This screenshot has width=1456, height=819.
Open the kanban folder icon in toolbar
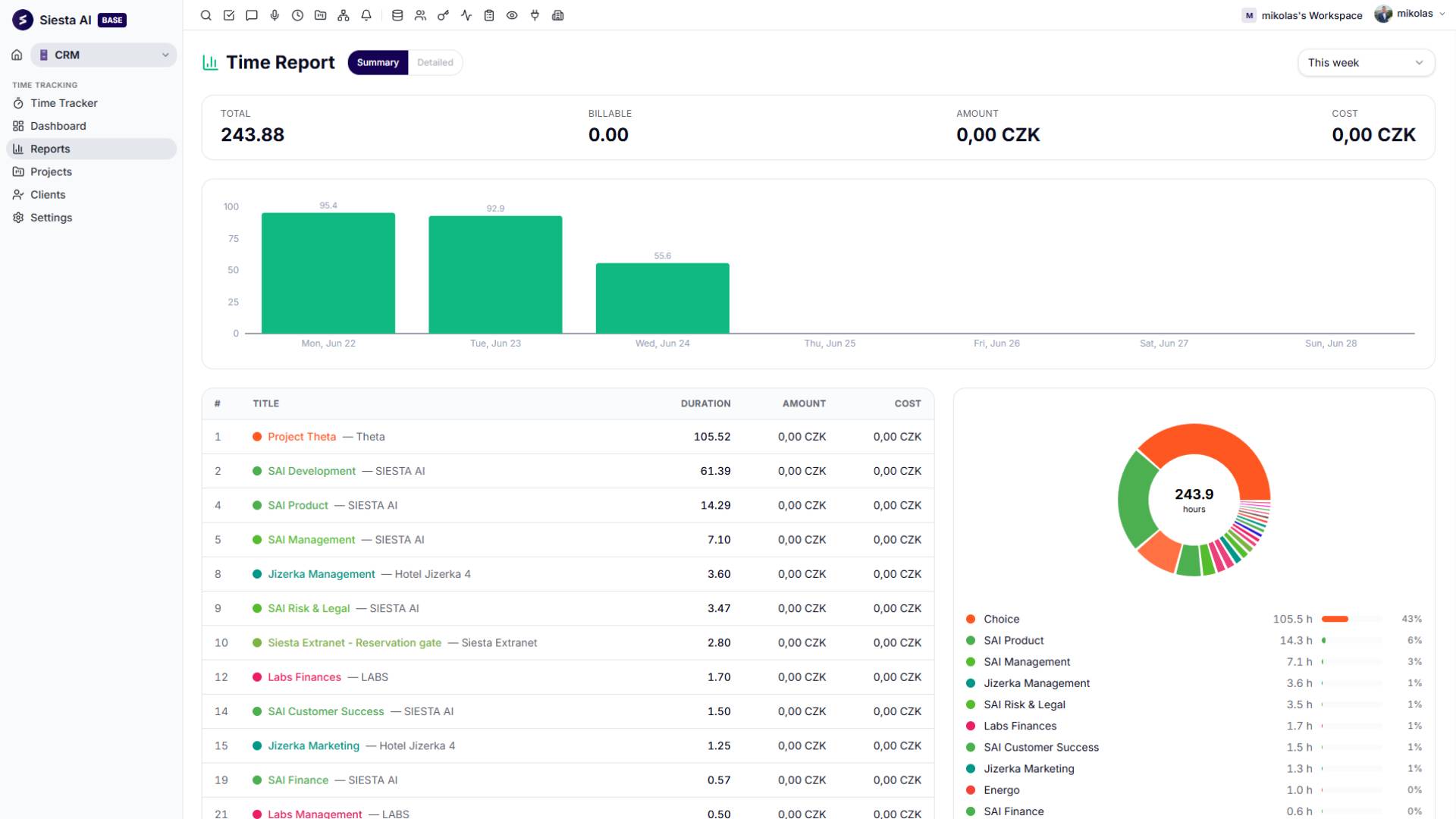tap(321, 15)
